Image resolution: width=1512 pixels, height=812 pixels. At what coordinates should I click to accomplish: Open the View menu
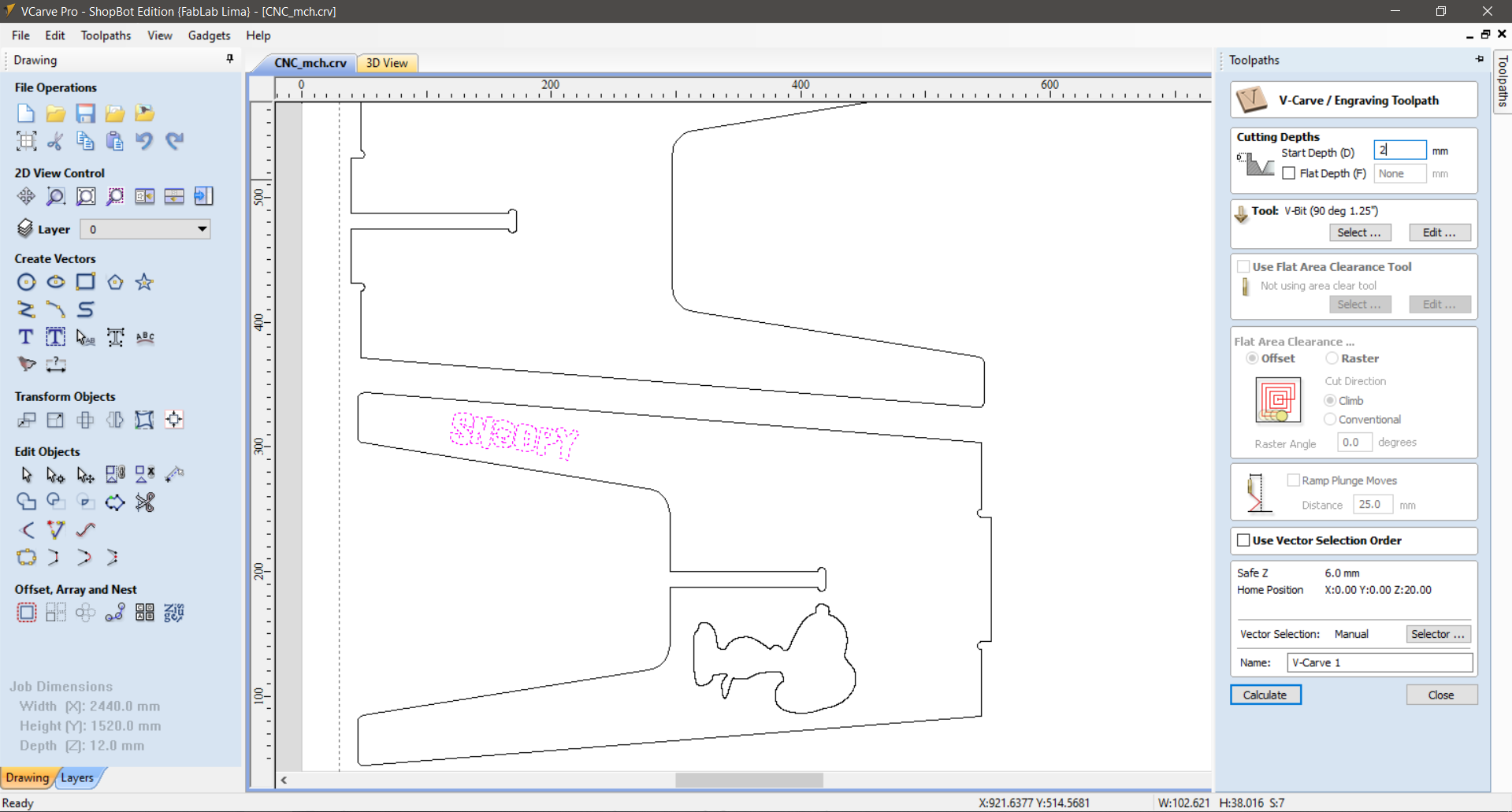(x=159, y=35)
